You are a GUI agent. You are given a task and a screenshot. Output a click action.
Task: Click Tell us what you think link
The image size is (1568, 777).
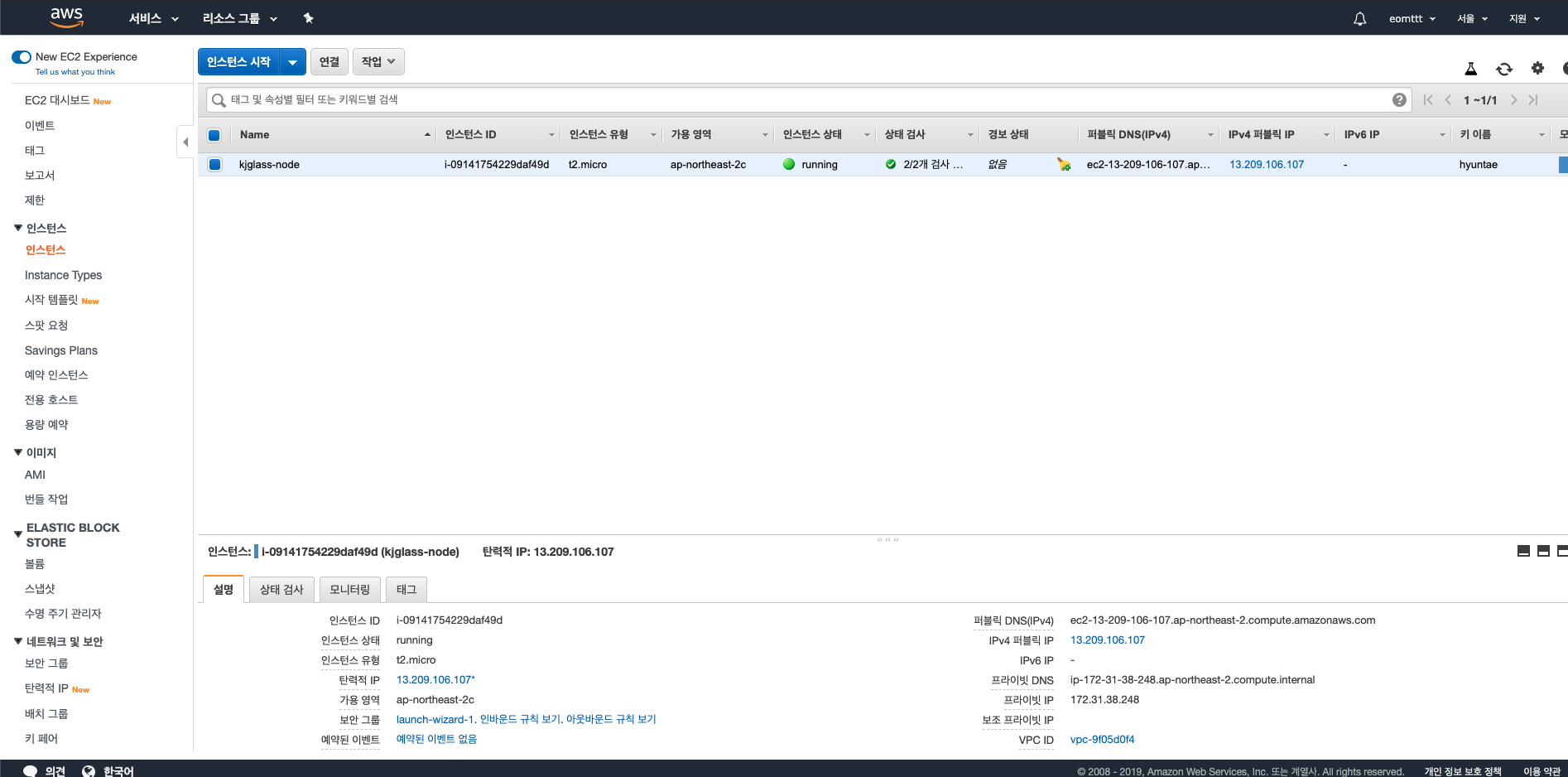click(x=75, y=72)
